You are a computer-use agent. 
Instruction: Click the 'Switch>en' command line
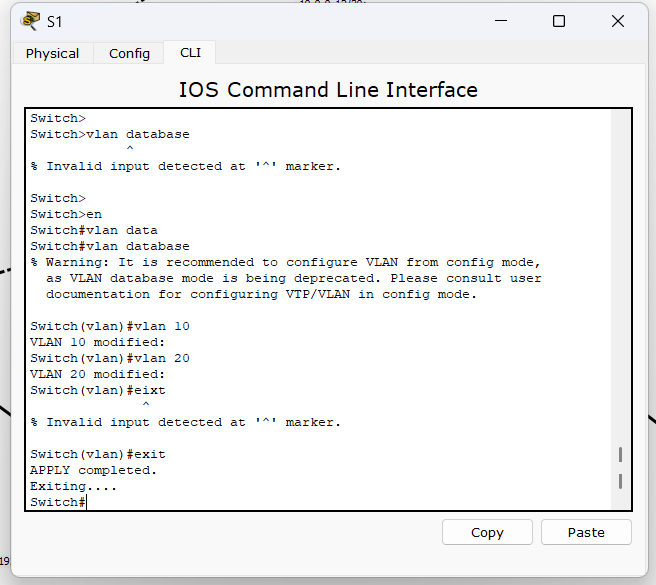(x=66, y=214)
